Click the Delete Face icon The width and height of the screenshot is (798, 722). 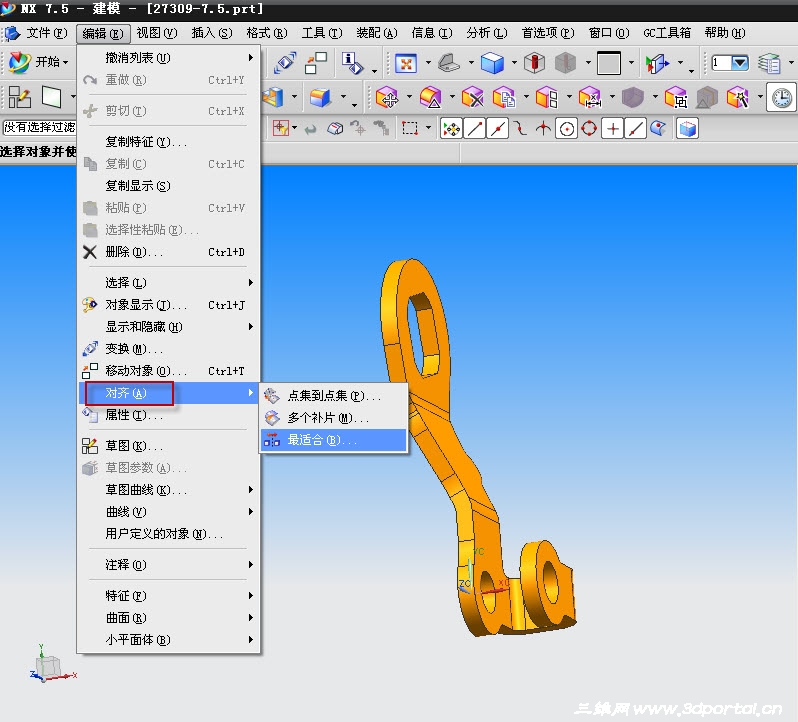click(472, 97)
